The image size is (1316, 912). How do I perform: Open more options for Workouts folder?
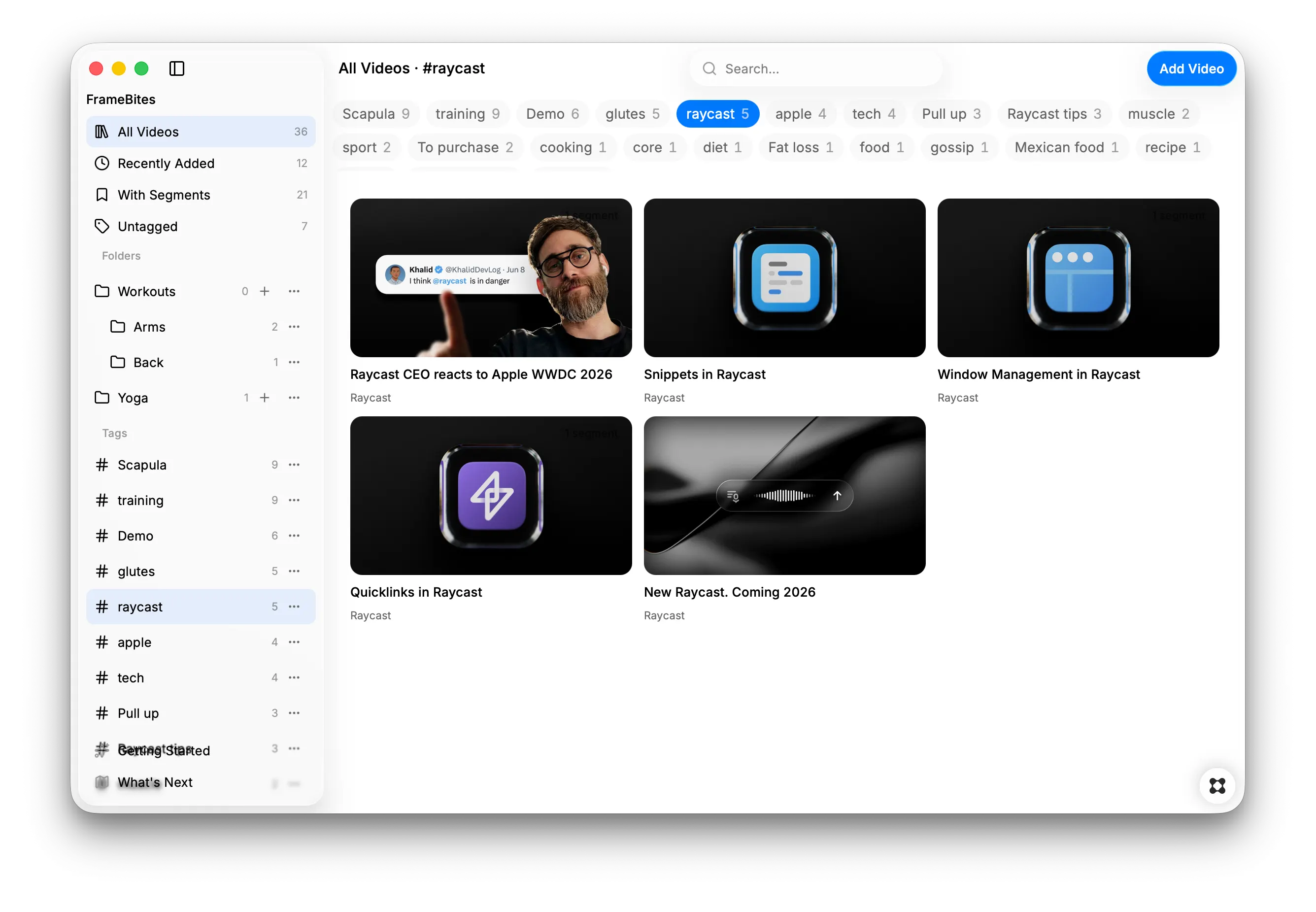pyautogui.click(x=294, y=291)
